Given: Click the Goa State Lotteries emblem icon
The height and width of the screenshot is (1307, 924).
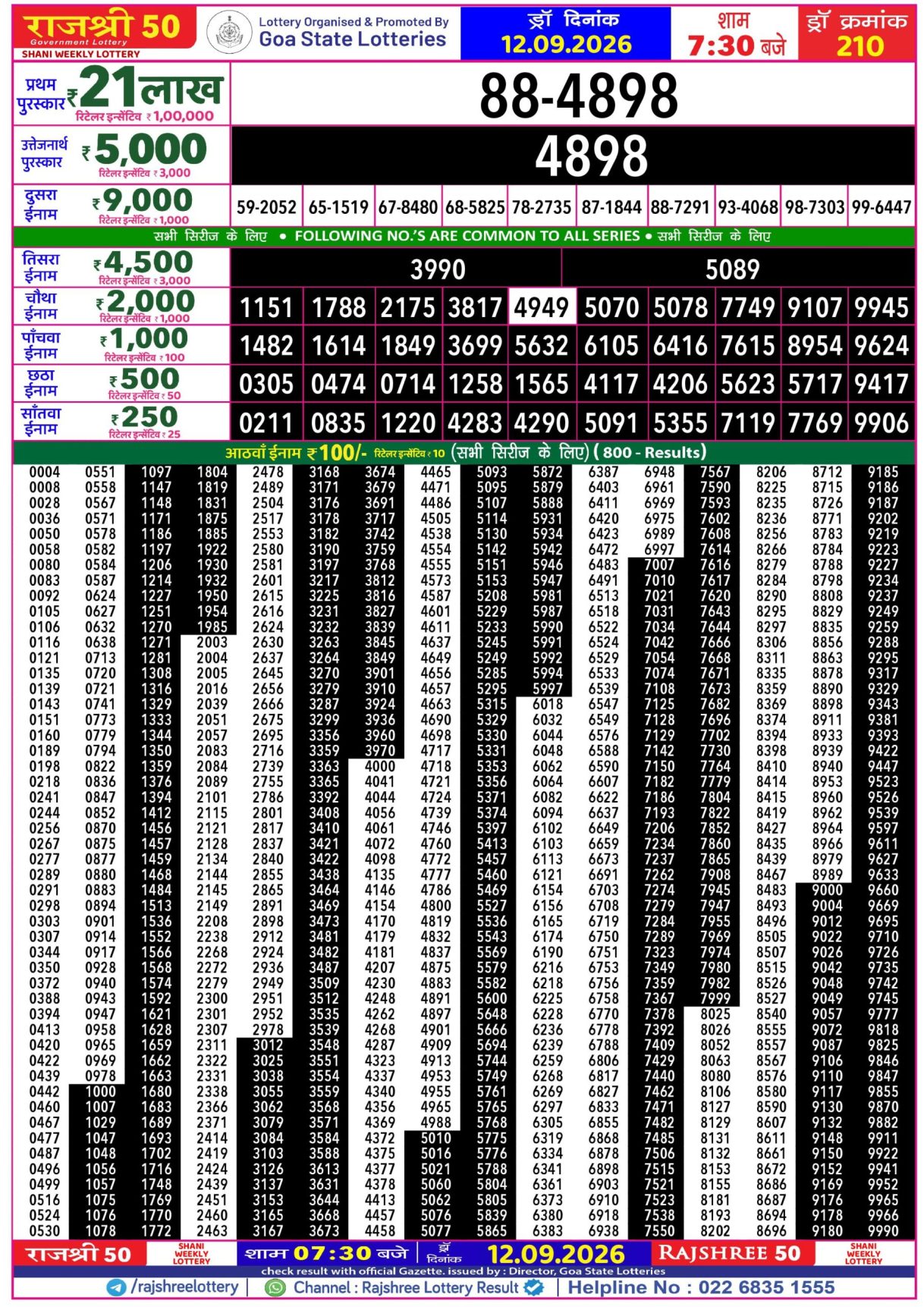Looking at the screenshot, I should point(228,33).
